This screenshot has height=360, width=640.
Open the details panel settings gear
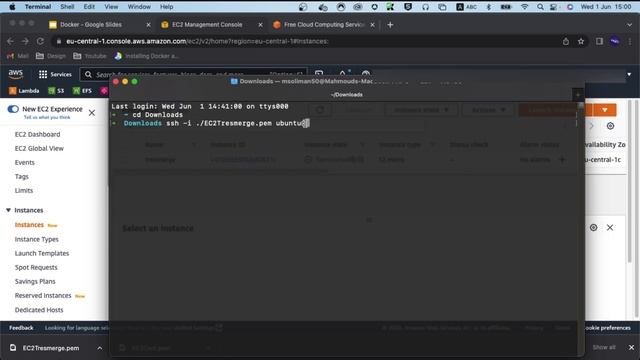(593, 228)
